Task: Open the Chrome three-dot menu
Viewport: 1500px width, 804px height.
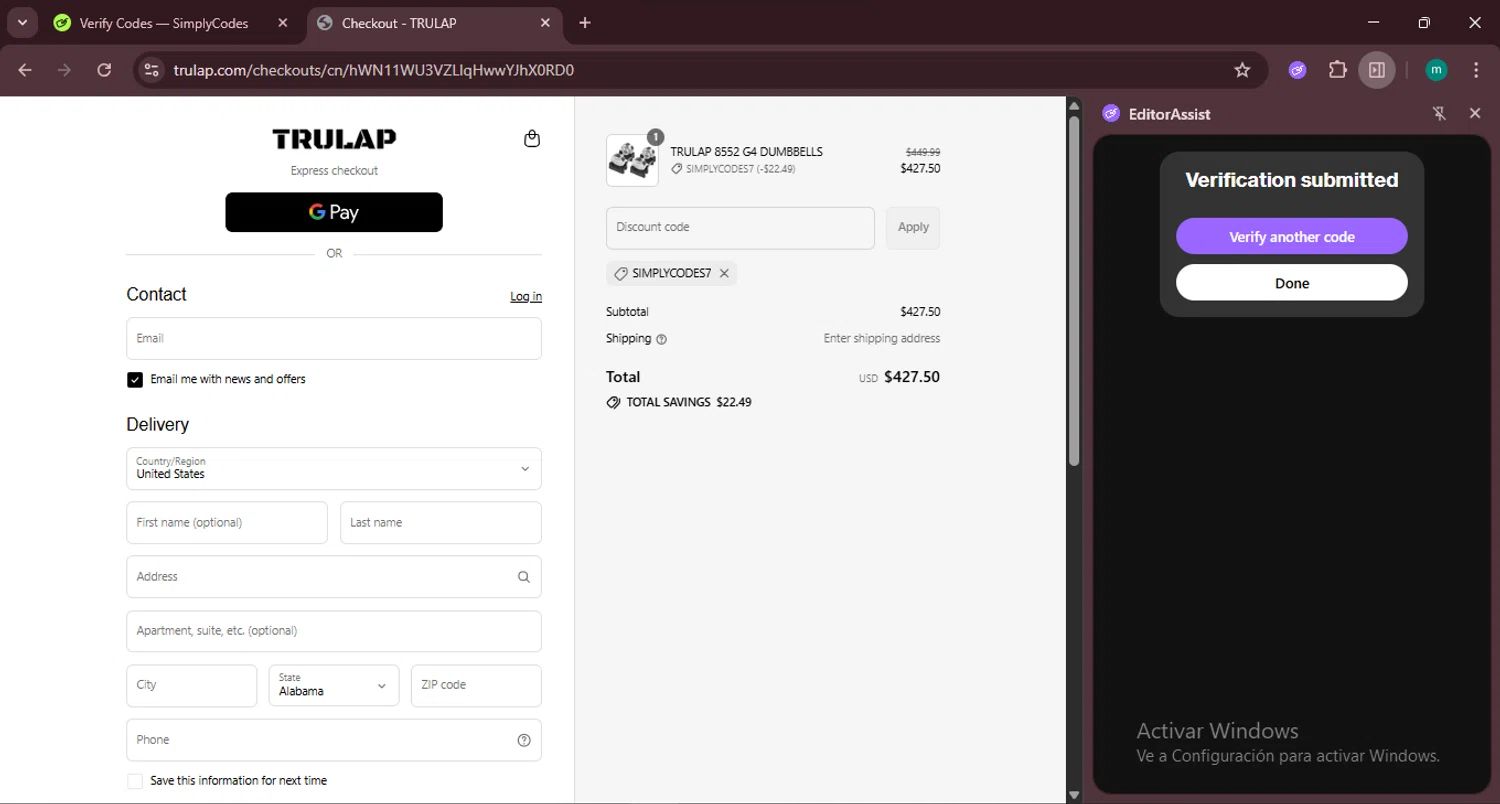Action: click(x=1476, y=70)
